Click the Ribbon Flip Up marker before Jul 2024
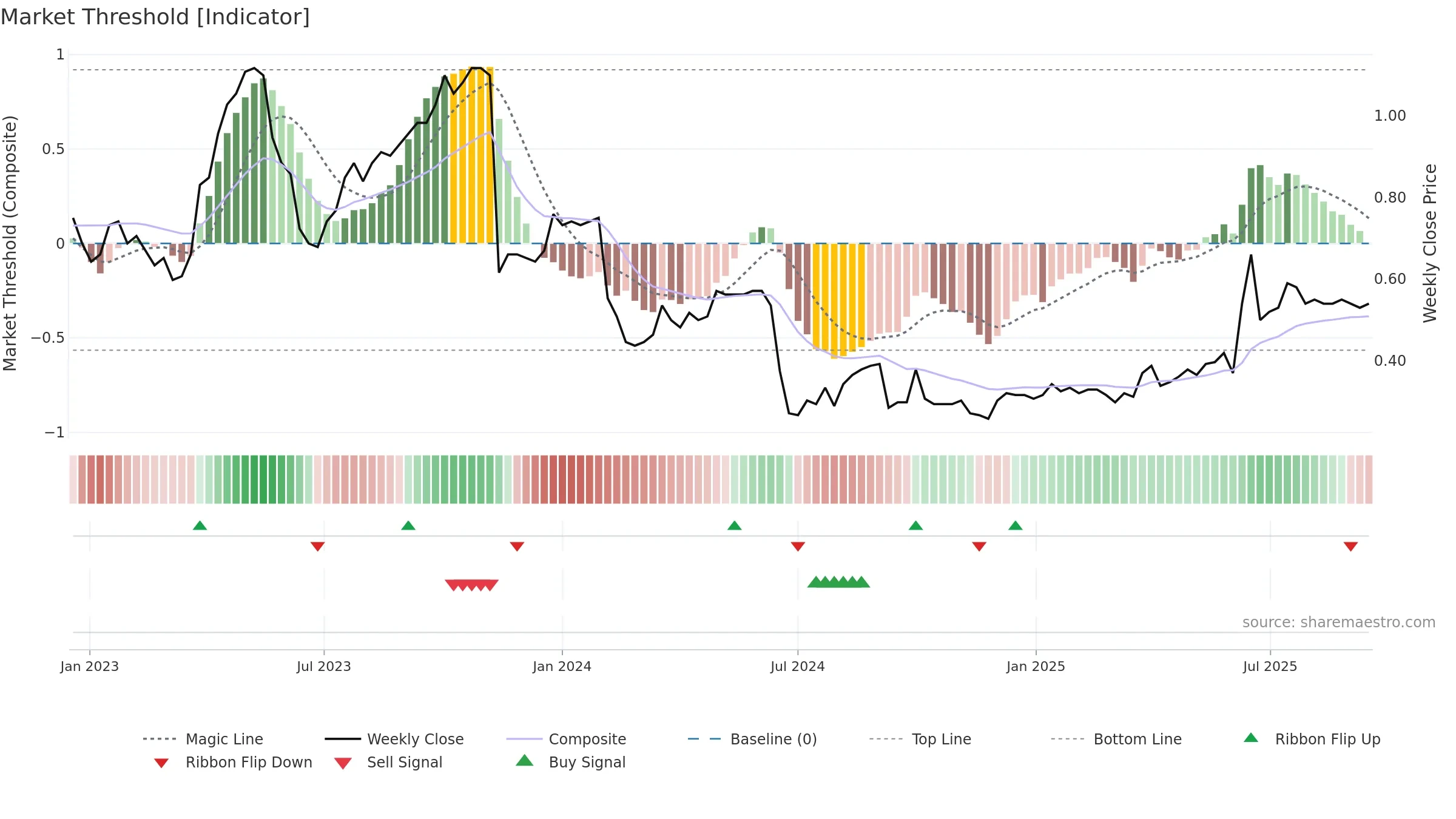This screenshot has width=1456, height=819. click(x=735, y=525)
